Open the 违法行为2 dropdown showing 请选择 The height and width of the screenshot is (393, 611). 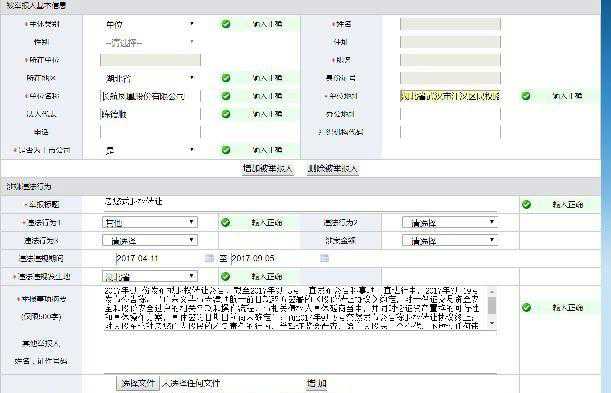pyautogui.click(x=450, y=222)
